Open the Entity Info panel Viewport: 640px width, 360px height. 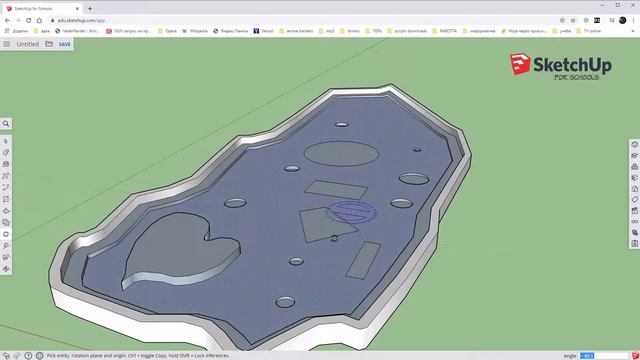634,144
